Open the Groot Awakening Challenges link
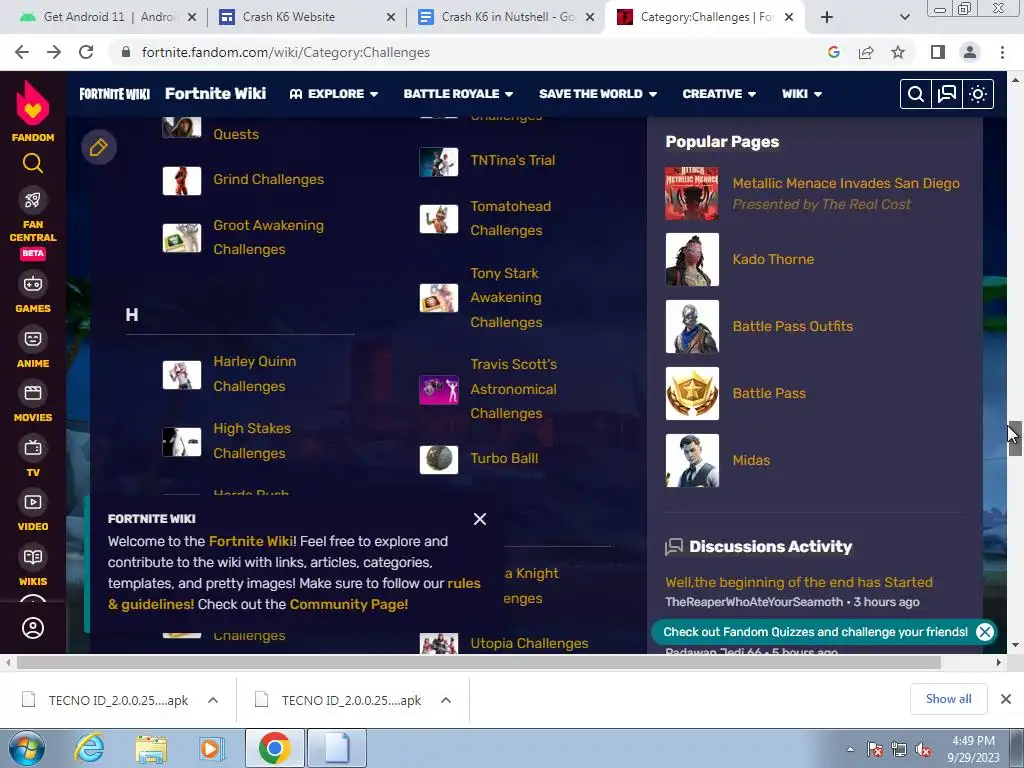Viewport: 1024px width, 768px height. (x=268, y=237)
